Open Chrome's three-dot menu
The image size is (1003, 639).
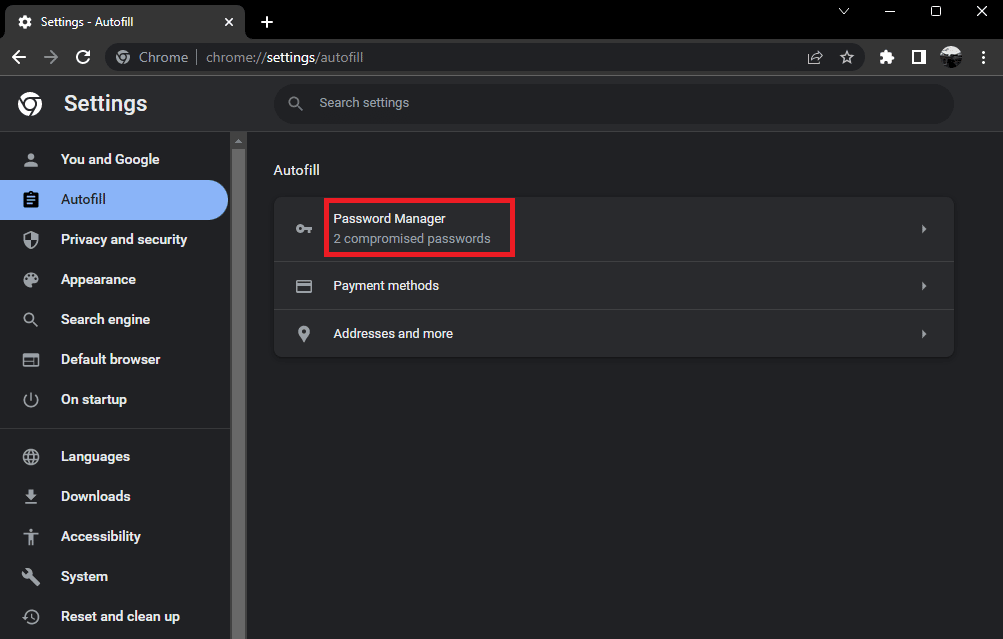coord(984,58)
